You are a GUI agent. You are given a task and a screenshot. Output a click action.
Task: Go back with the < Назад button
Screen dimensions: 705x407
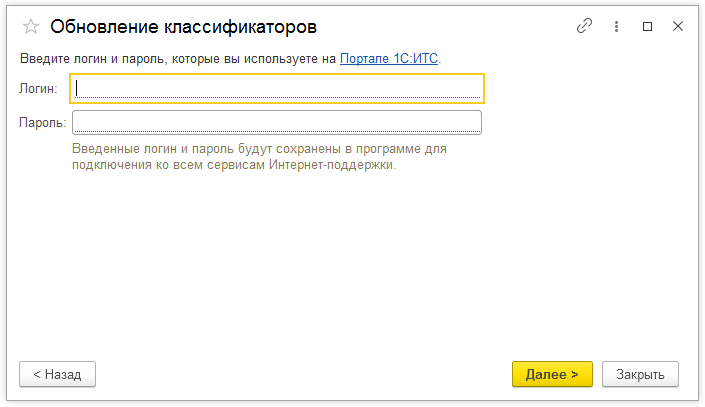click(57, 374)
